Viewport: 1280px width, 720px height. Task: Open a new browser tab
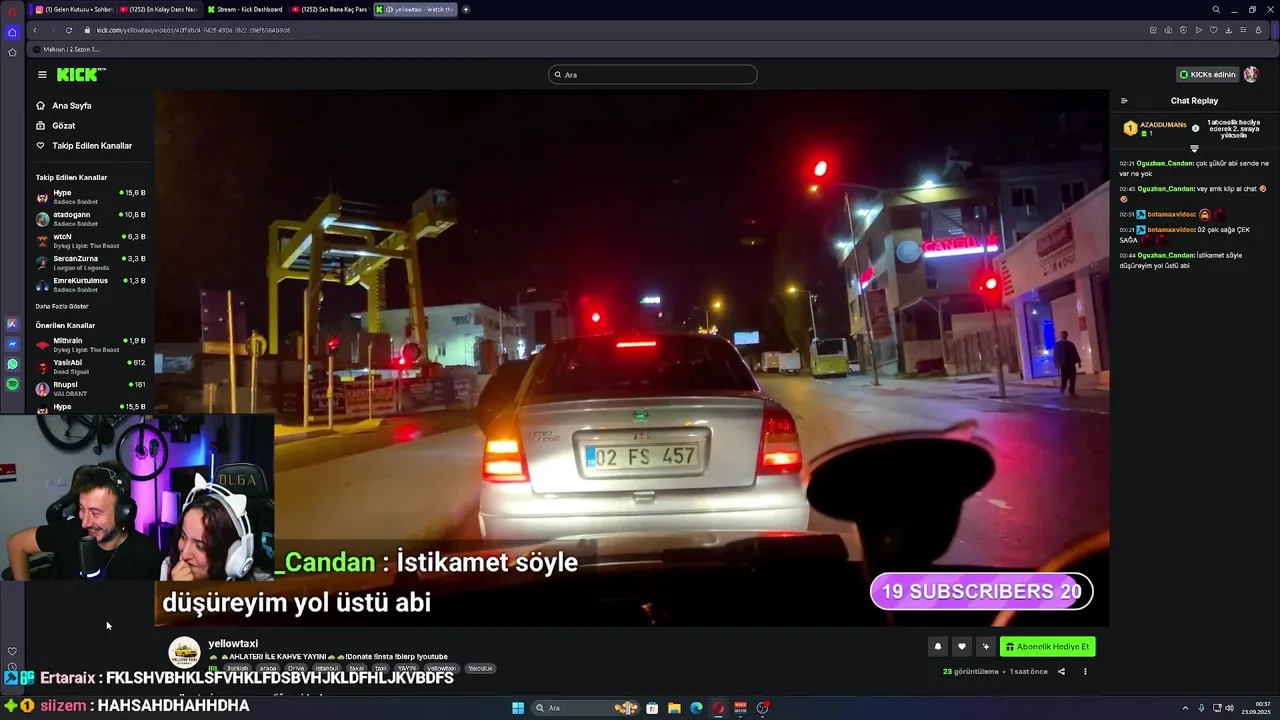pos(465,9)
